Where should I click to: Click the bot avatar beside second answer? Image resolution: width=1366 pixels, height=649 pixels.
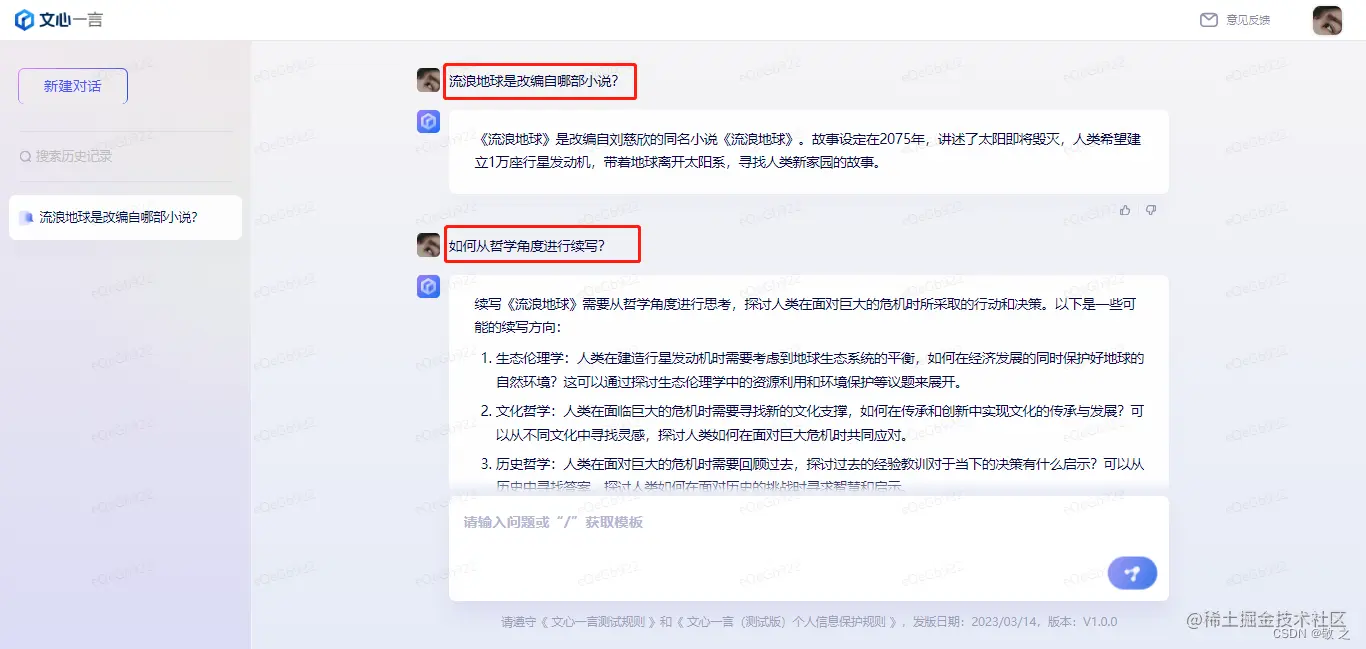click(x=428, y=287)
